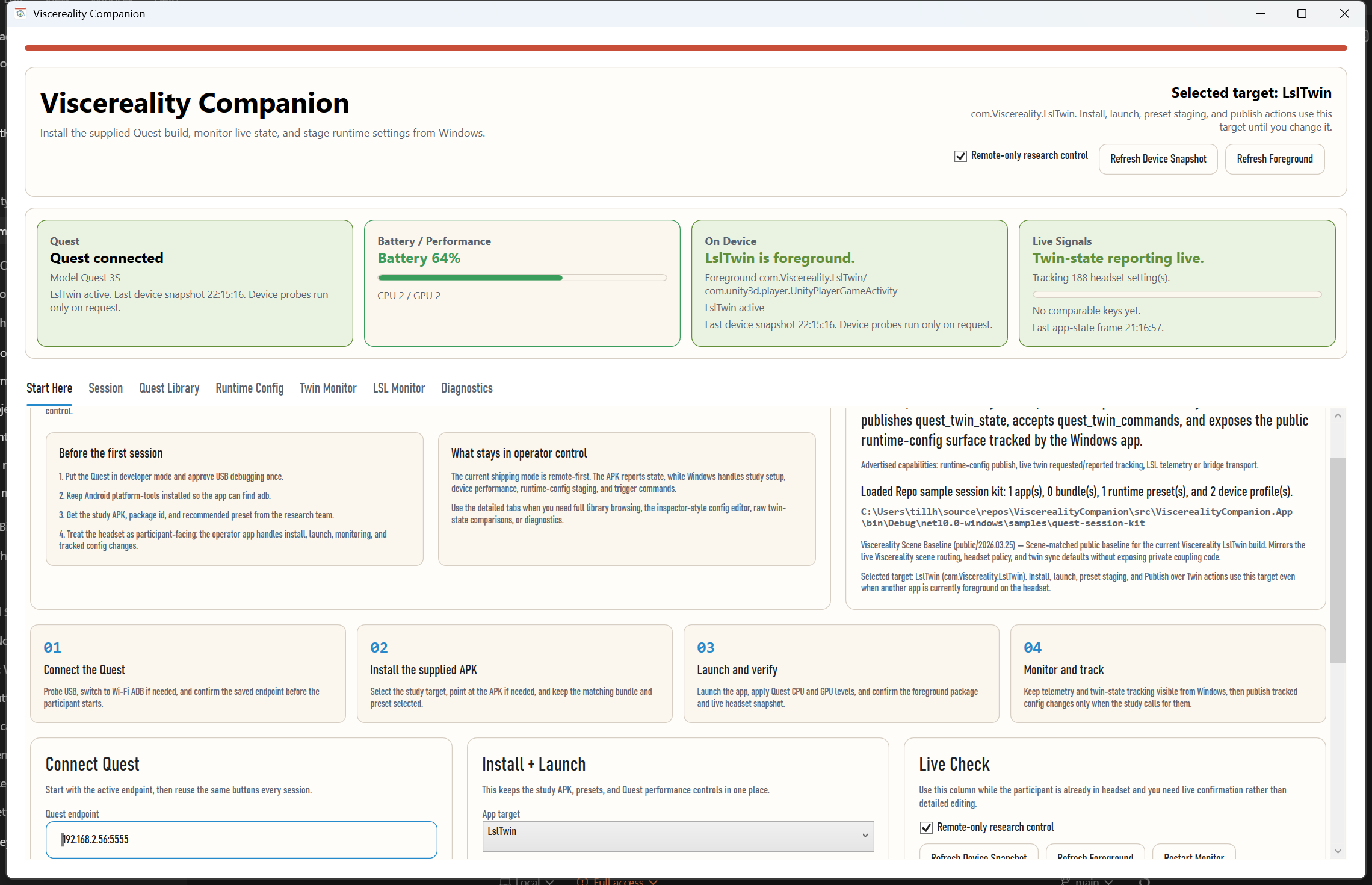The width and height of the screenshot is (1372, 885).
Task: Click the Battery 64% progress bar
Action: tap(522, 278)
